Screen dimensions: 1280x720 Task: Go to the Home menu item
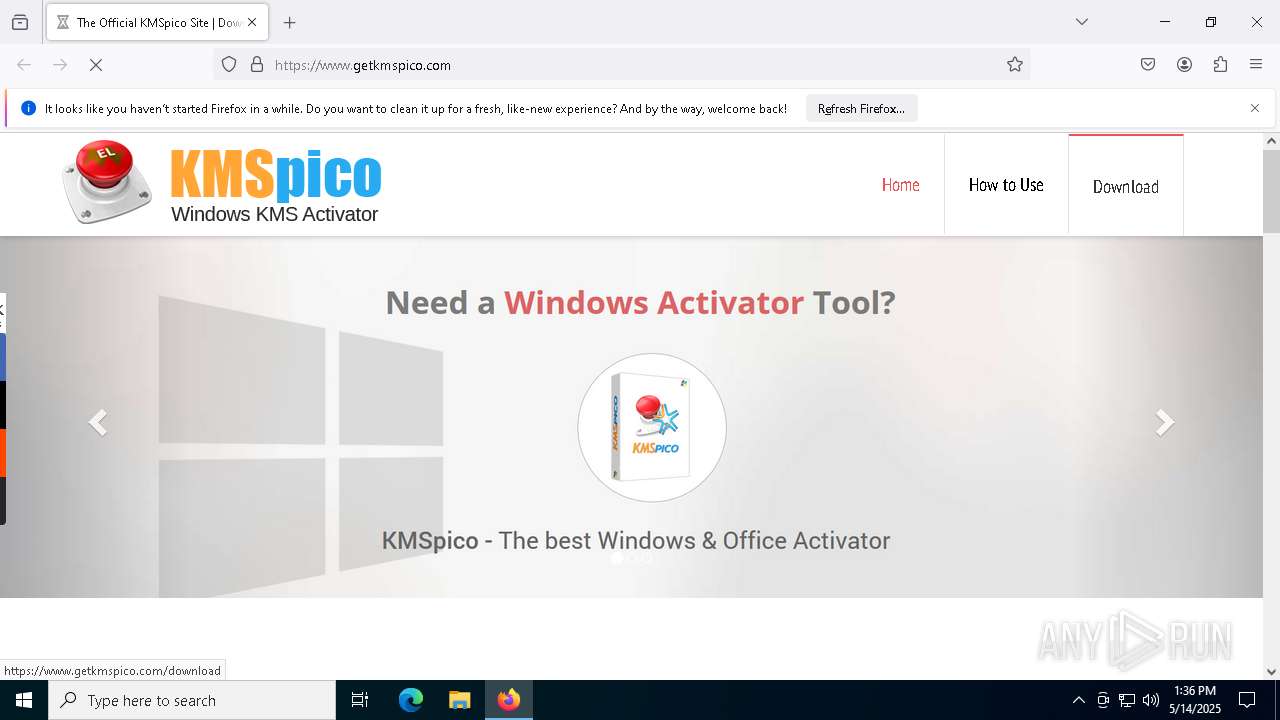(x=900, y=185)
